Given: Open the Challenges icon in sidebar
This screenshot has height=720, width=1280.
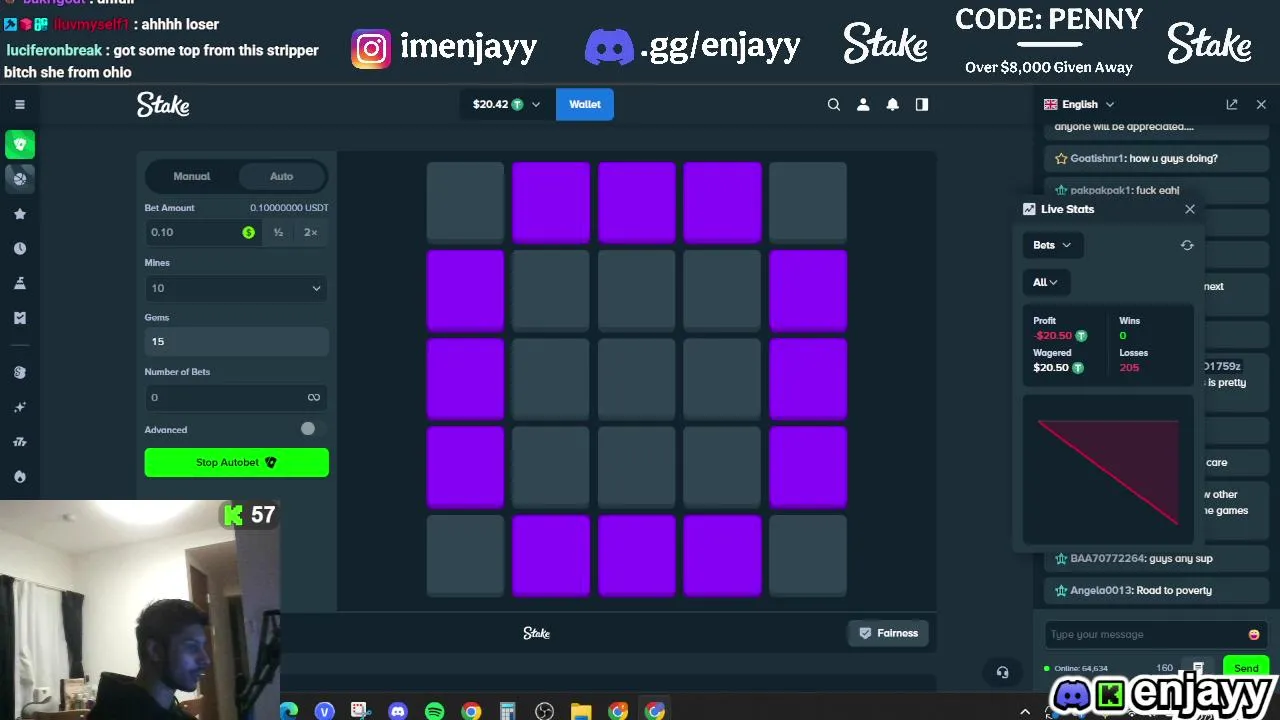Looking at the screenshot, I should tap(20, 283).
